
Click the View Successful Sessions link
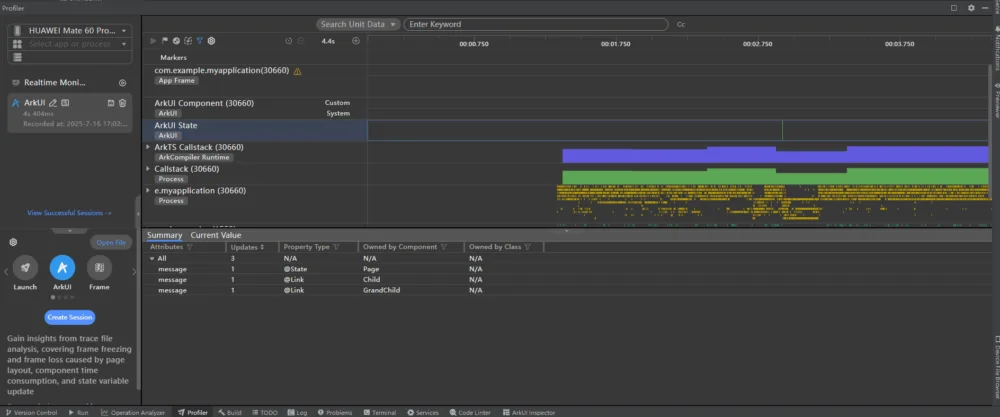pyautogui.click(x=70, y=213)
